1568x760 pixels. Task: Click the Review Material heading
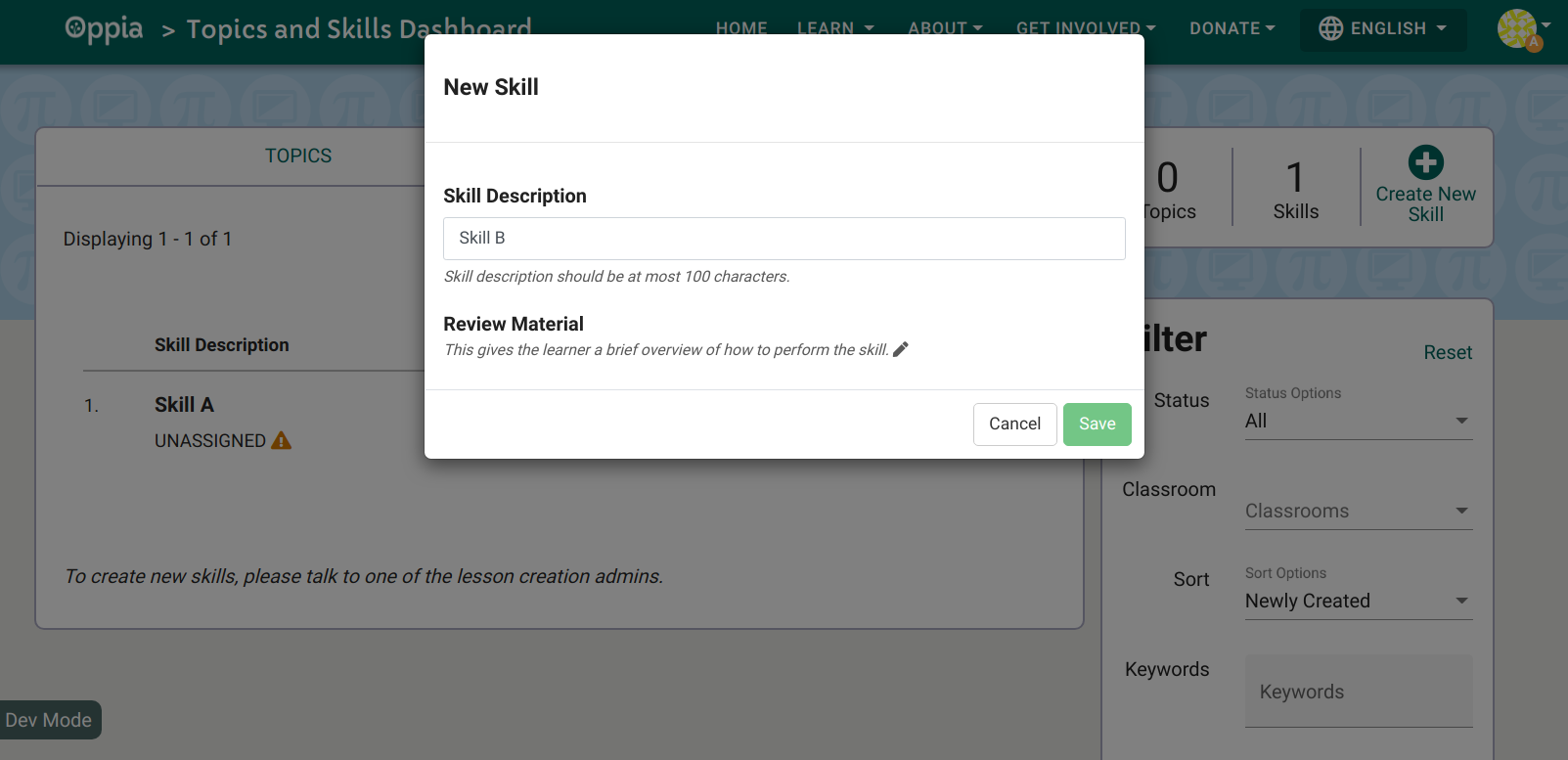point(514,324)
